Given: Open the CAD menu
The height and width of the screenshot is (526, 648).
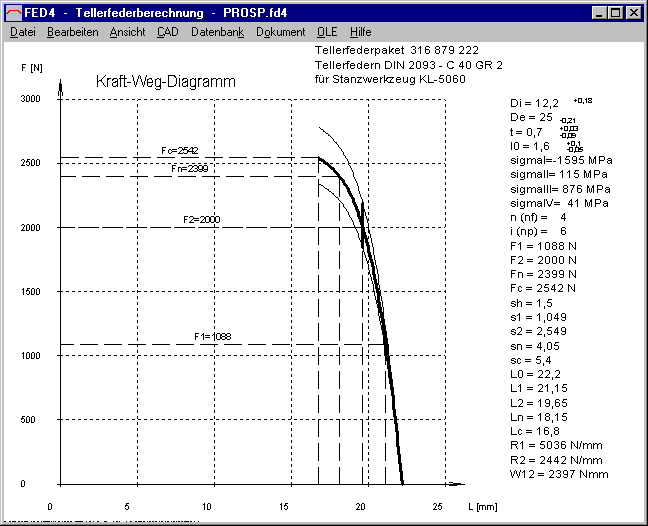Looking at the screenshot, I should [x=167, y=32].
